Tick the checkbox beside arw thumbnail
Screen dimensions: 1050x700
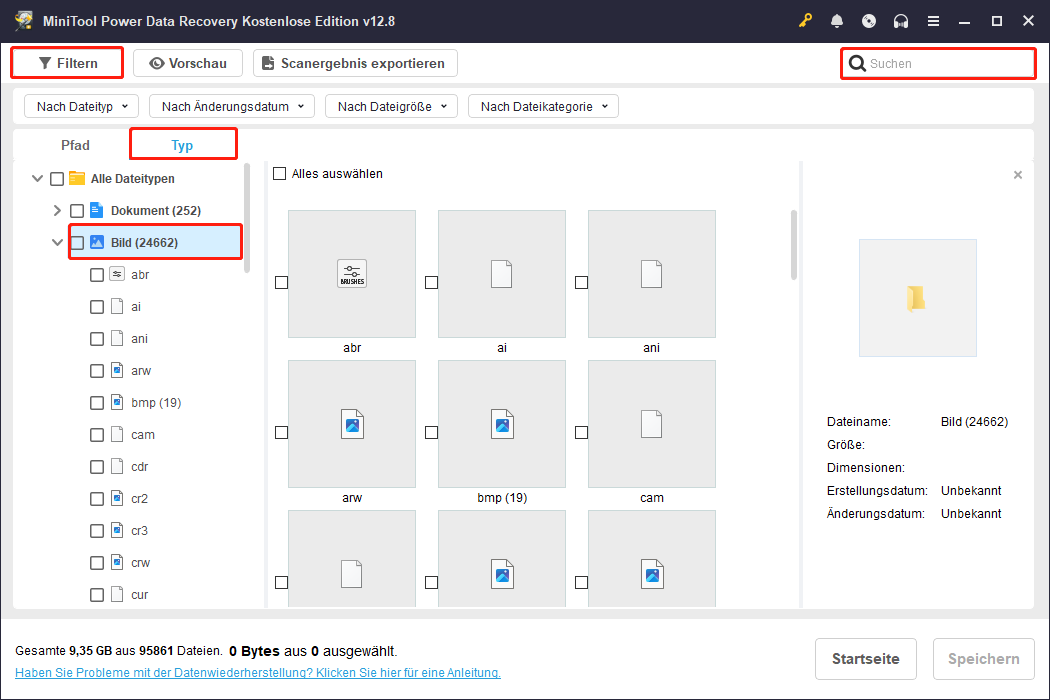point(282,432)
